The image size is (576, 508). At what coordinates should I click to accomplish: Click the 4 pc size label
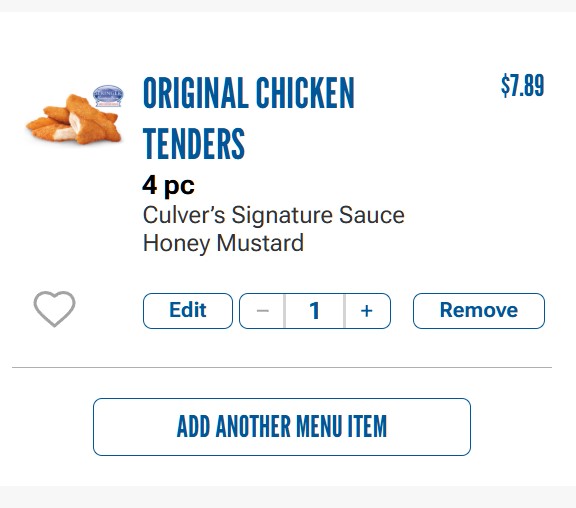coord(168,185)
